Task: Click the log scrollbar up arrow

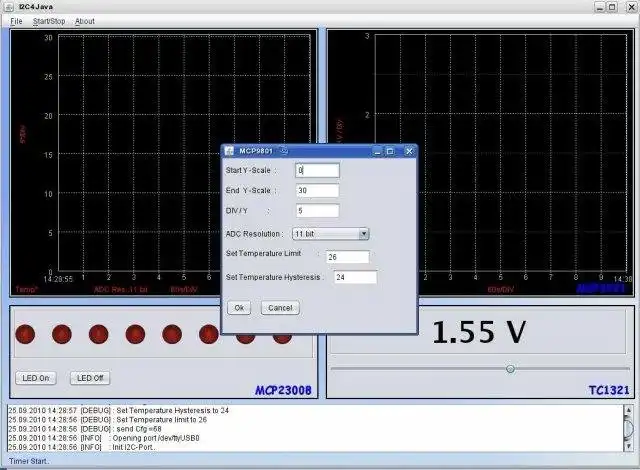Action: pyautogui.click(x=629, y=410)
